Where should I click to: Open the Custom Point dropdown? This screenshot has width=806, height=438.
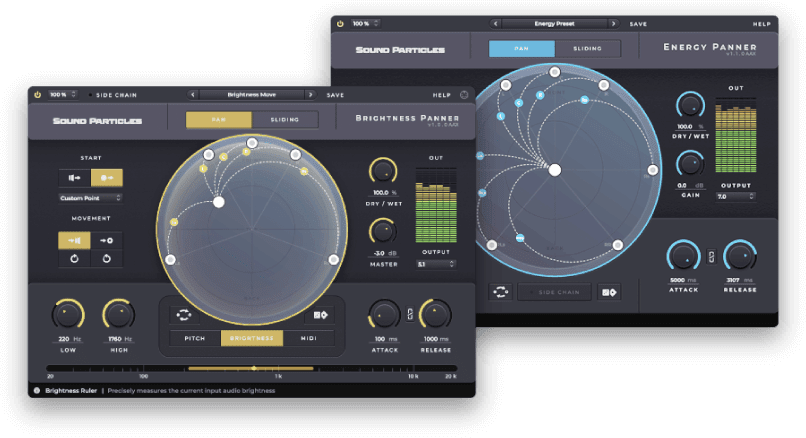pyautogui.click(x=90, y=198)
